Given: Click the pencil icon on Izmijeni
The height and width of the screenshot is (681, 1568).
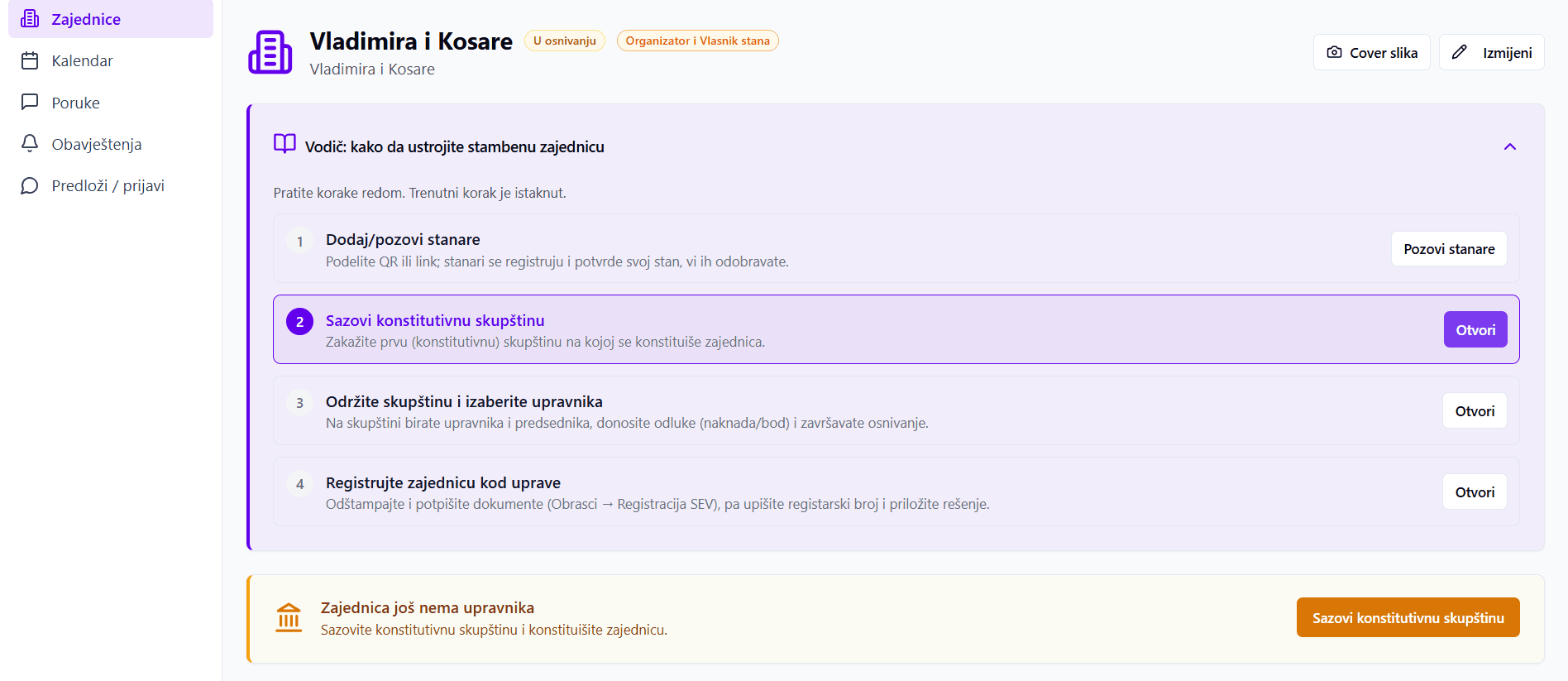Looking at the screenshot, I should (1460, 52).
